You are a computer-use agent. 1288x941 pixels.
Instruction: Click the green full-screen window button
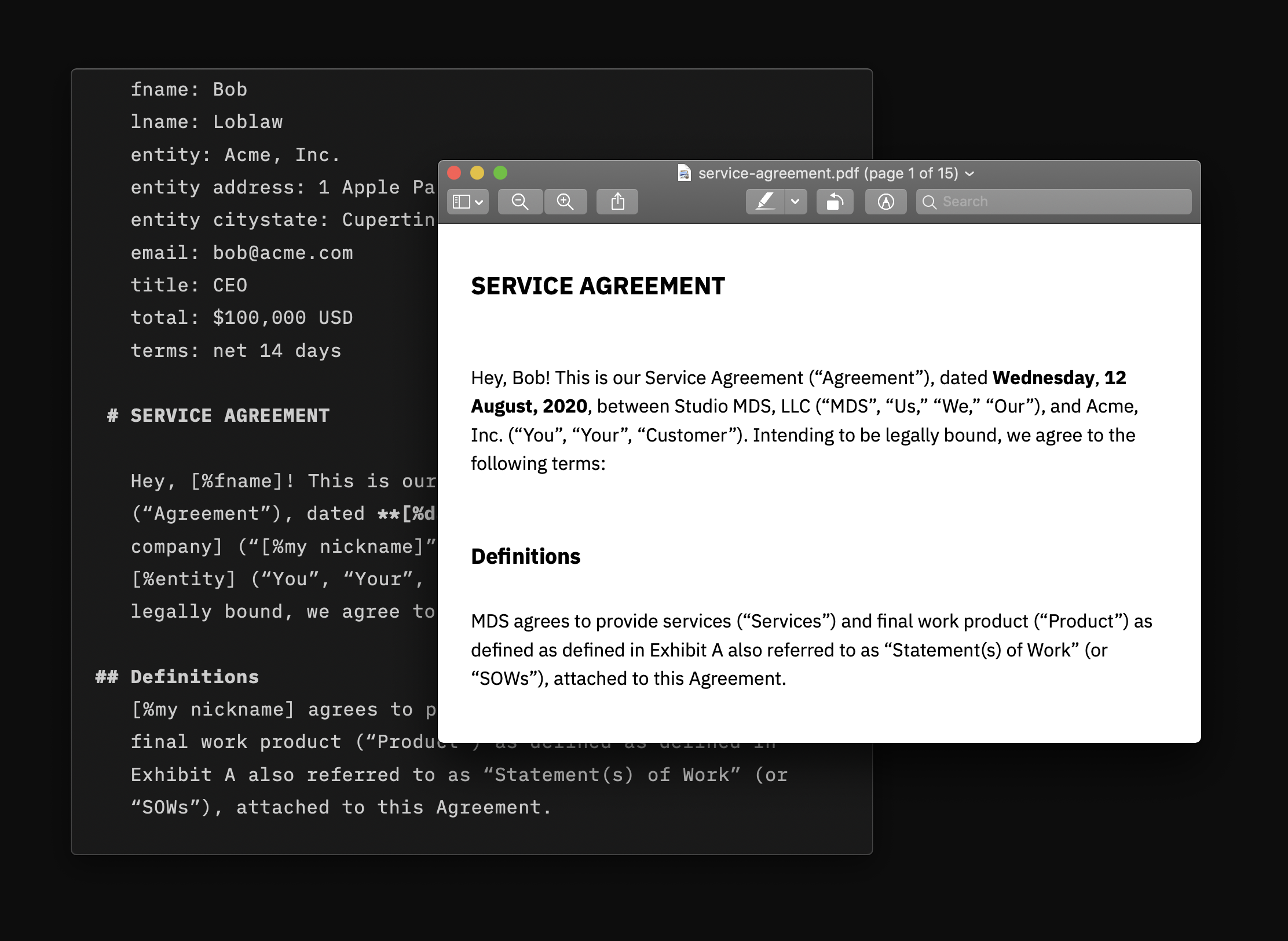(x=500, y=173)
